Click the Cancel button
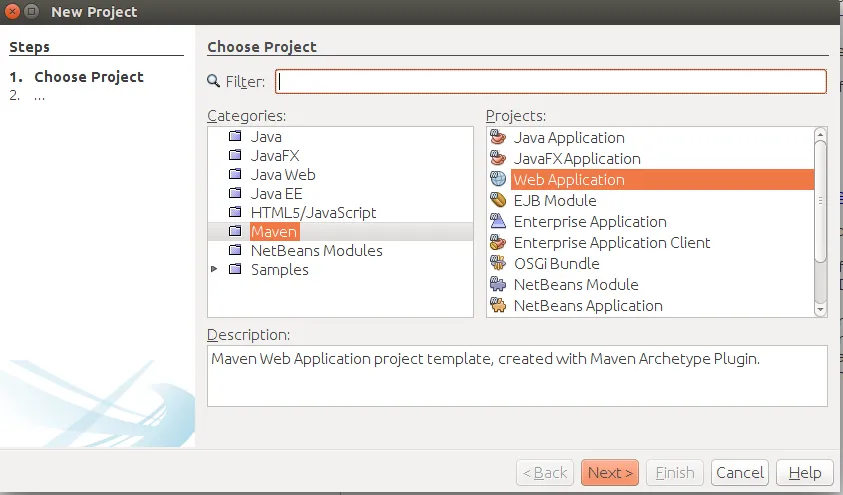 740,472
